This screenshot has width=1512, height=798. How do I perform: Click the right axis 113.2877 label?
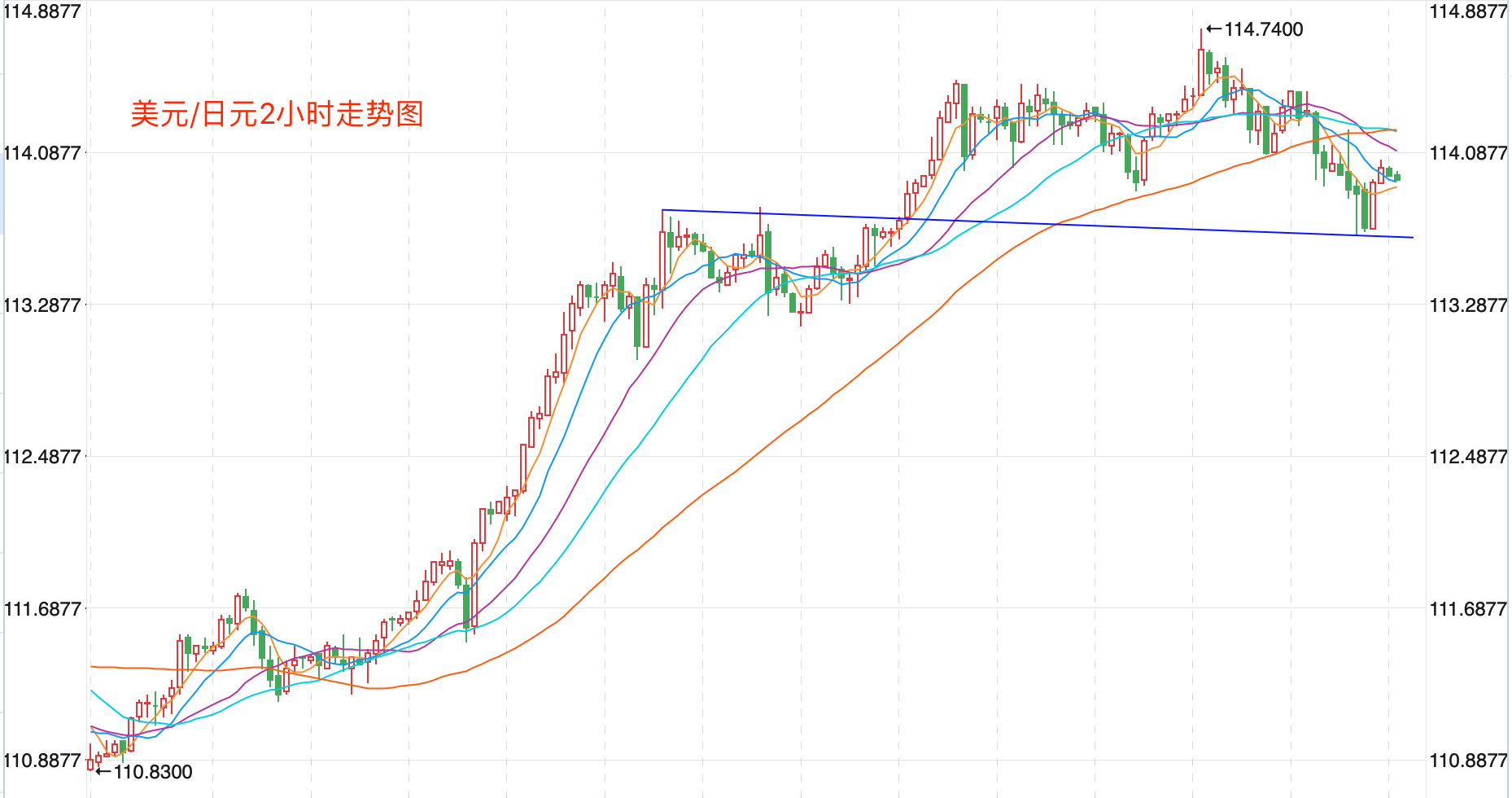(1468, 305)
